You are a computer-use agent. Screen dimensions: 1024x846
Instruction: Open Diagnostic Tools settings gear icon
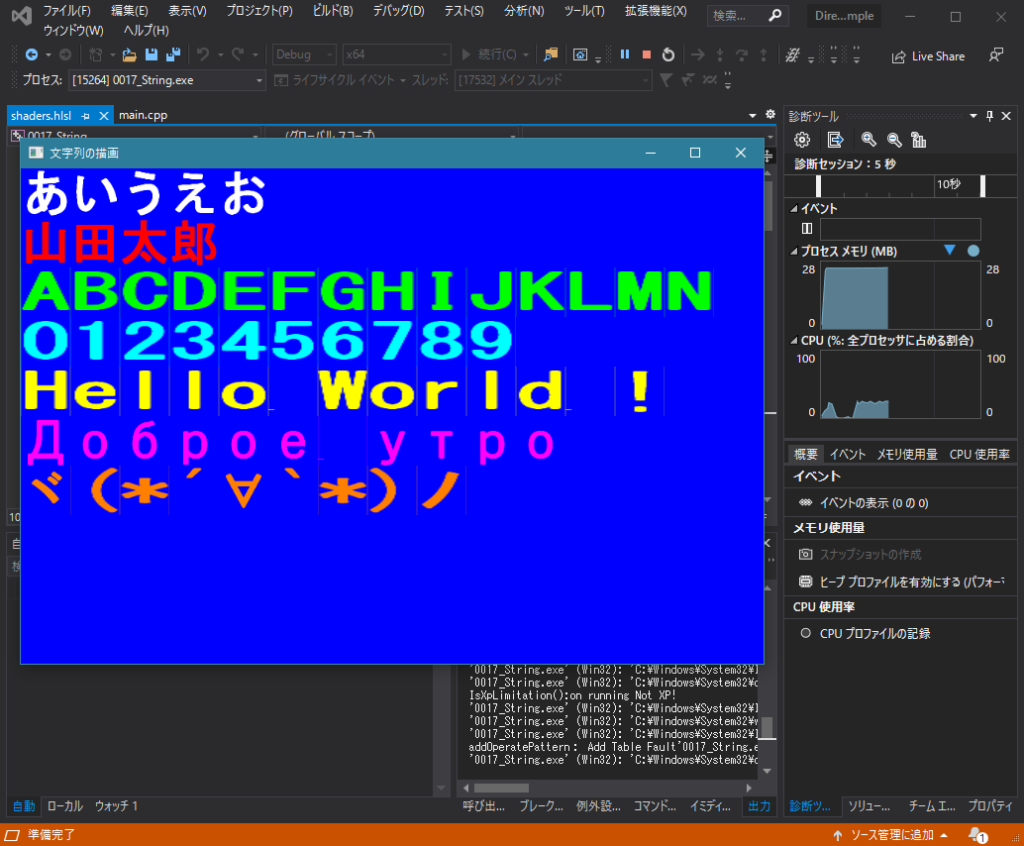tap(802, 140)
